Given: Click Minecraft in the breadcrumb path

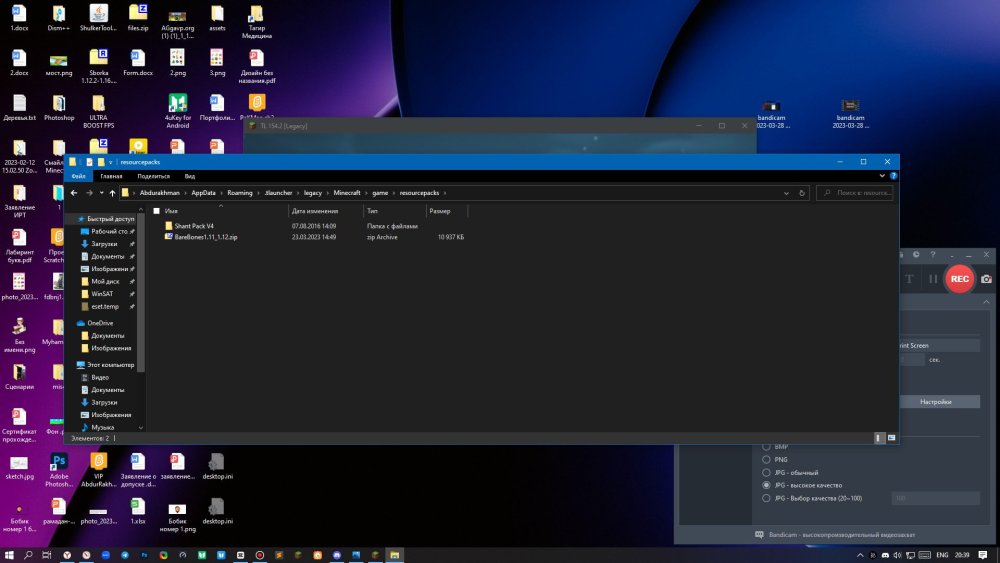Looking at the screenshot, I should click(x=347, y=193).
